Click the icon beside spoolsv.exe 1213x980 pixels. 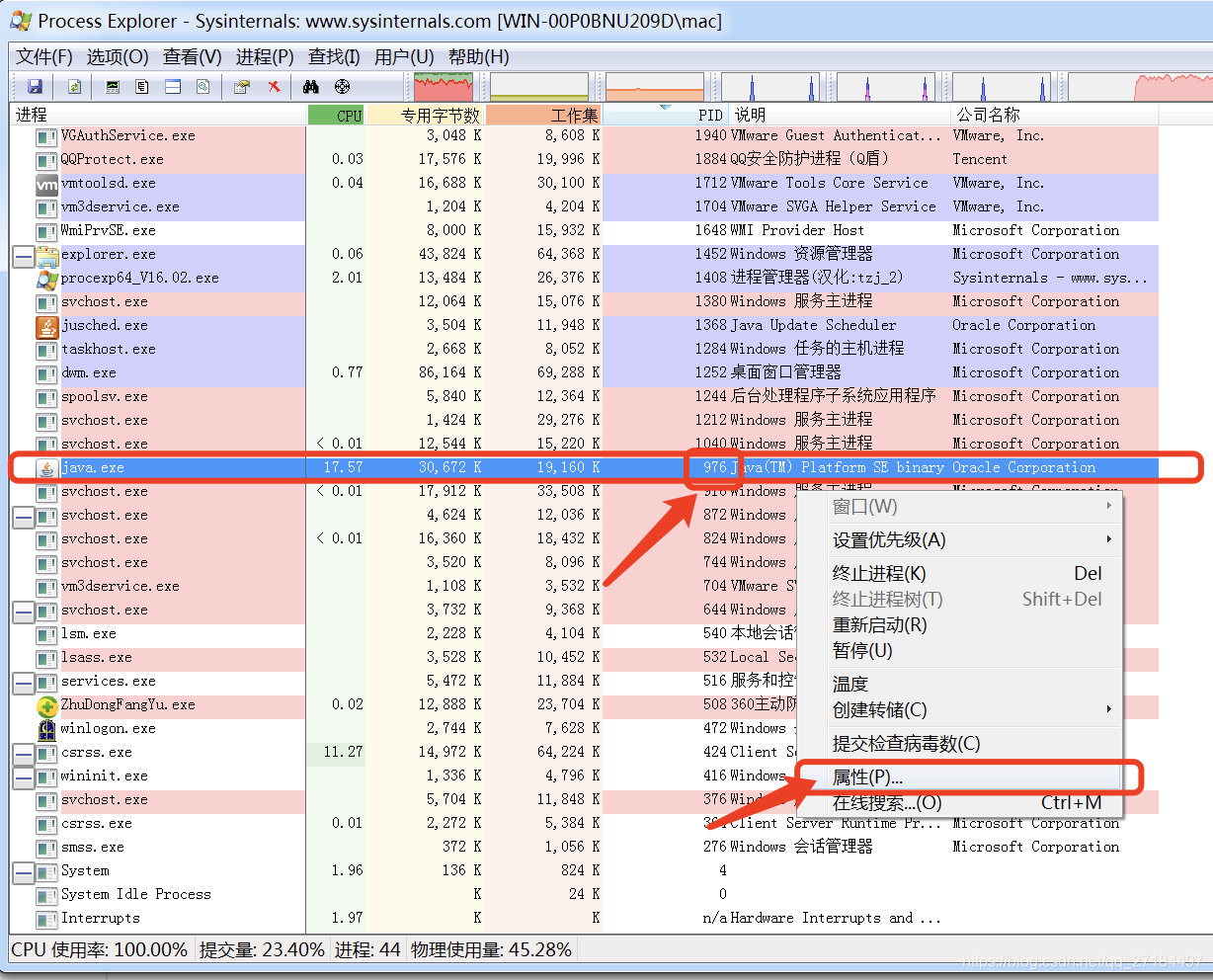coord(46,397)
